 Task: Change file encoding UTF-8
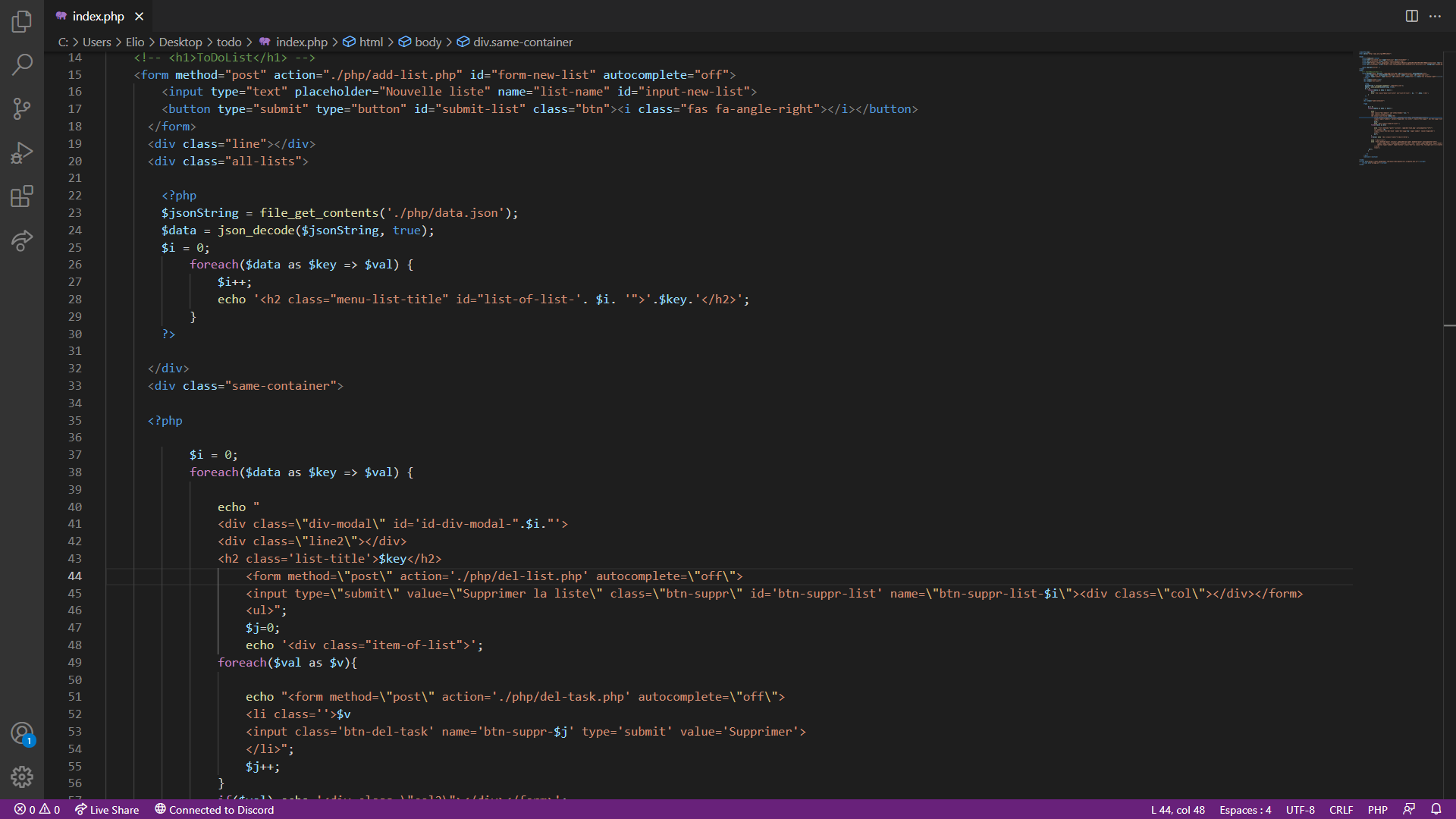tap(1300, 810)
